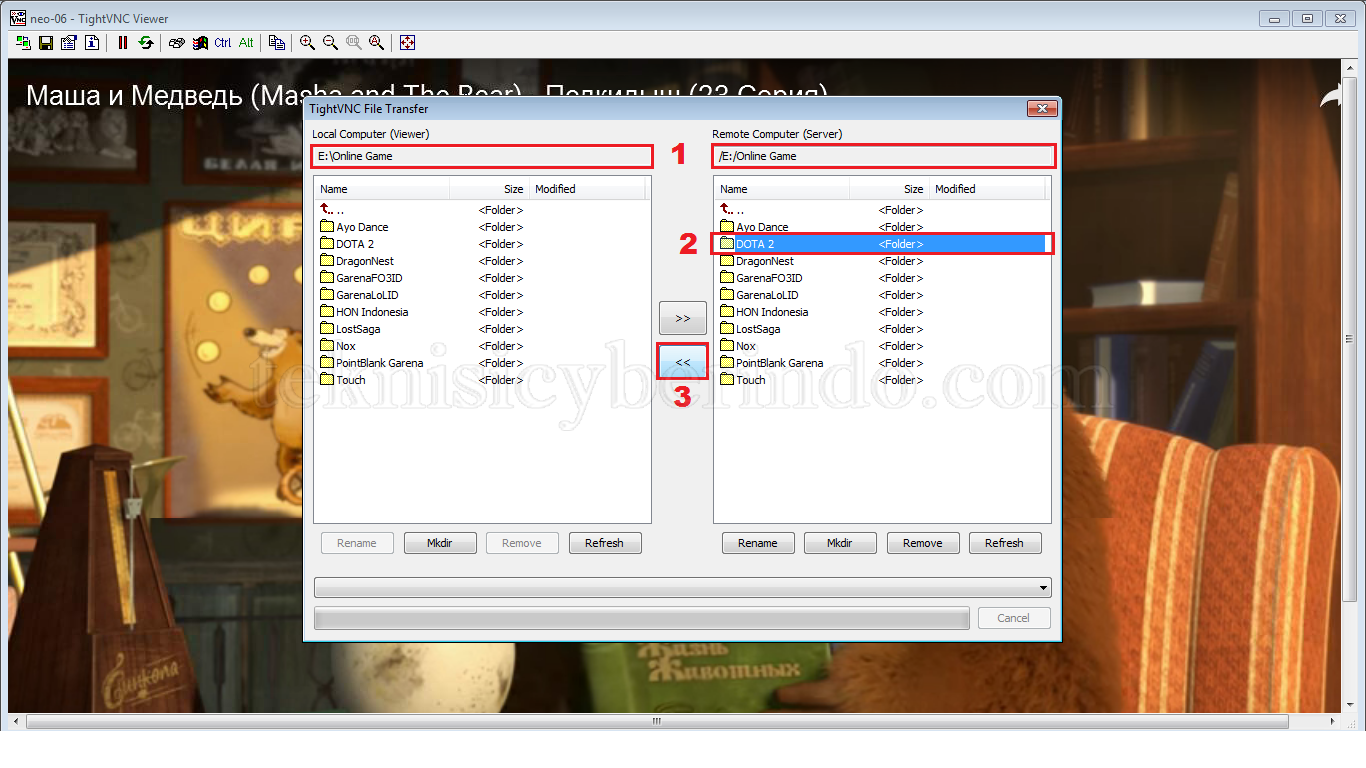Viewport: 1366px width, 768px height.
Task: Select Ayo Dance folder in remote list
Action: point(755,227)
